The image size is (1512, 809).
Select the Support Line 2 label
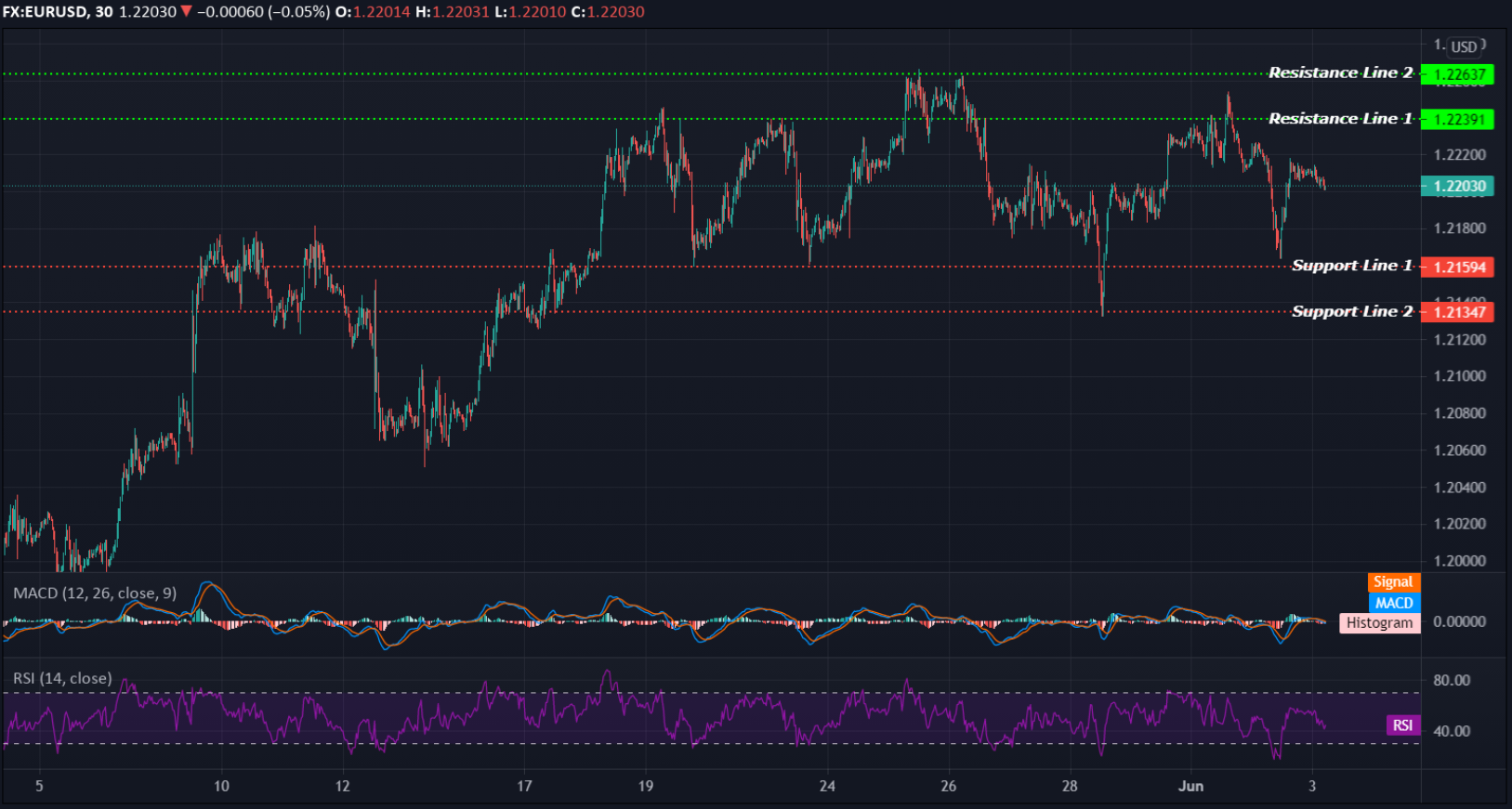[1352, 311]
